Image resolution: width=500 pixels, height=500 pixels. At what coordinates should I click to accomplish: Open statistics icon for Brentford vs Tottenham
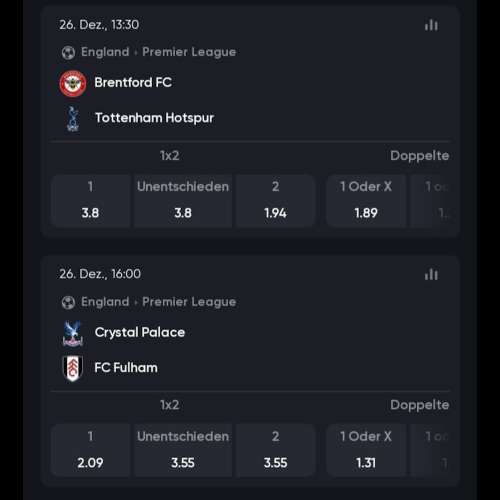(431, 25)
